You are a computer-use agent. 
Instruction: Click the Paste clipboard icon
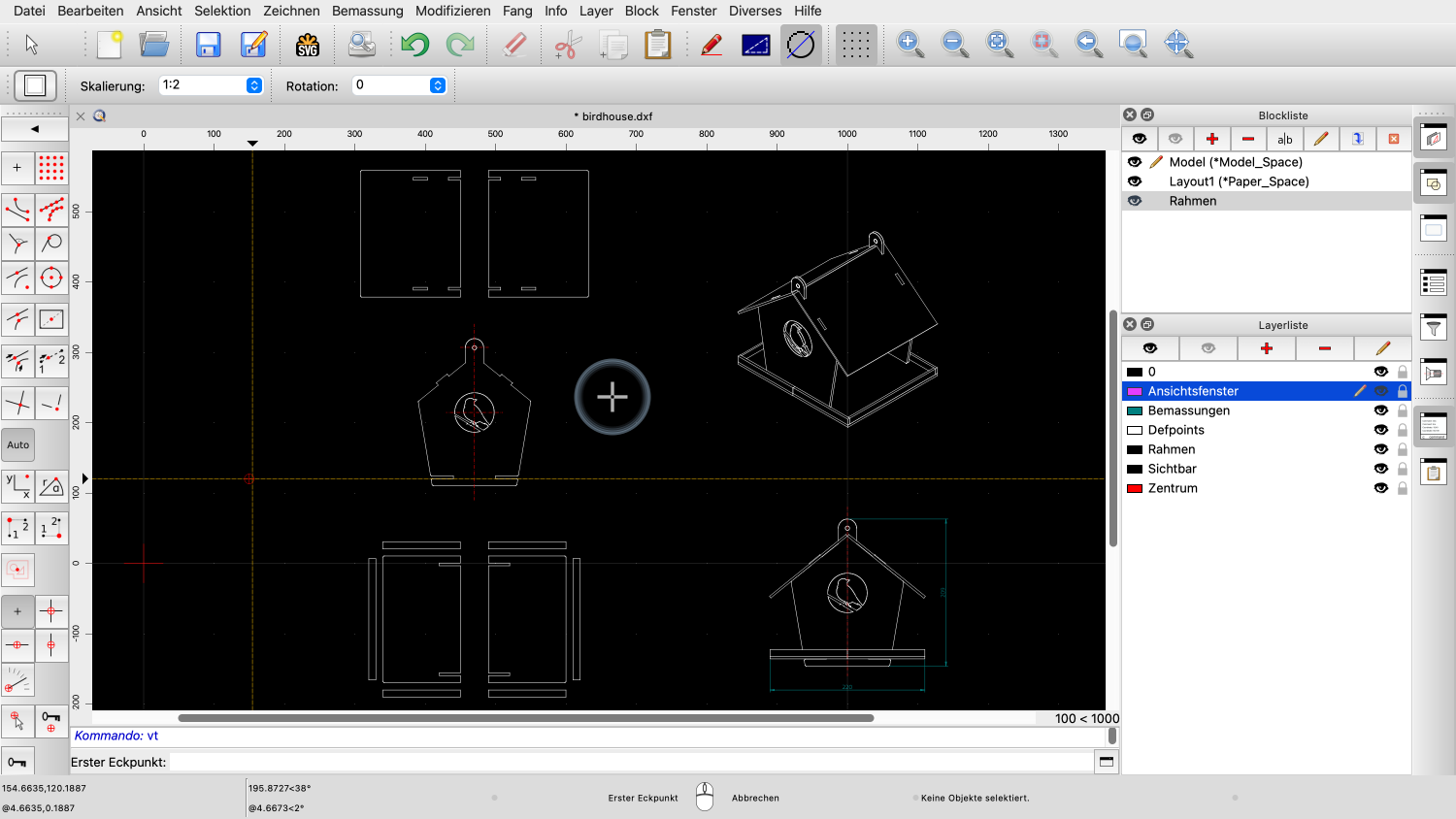pyautogui.click(x=658, y=45)
